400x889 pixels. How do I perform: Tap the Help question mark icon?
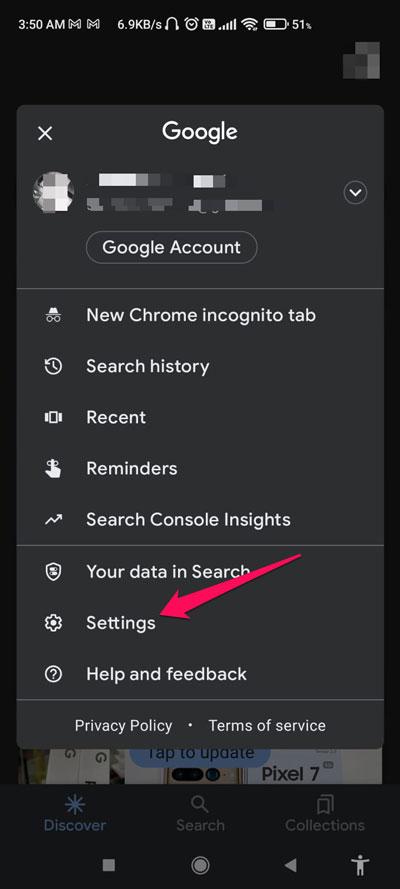(53, 674)
